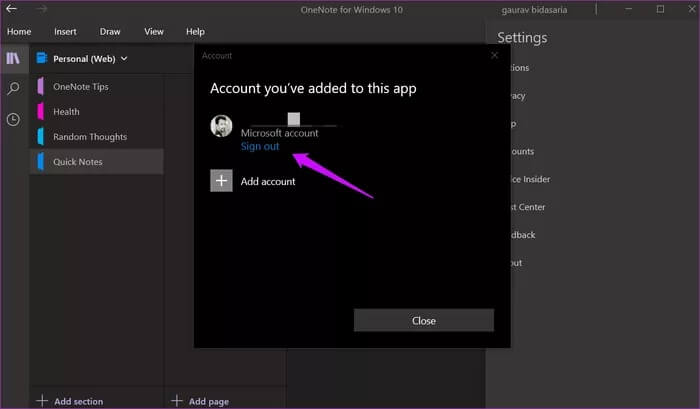Select the Quick Notes section
The height and width of the screenshot is (409, 700).
[97, 162]
